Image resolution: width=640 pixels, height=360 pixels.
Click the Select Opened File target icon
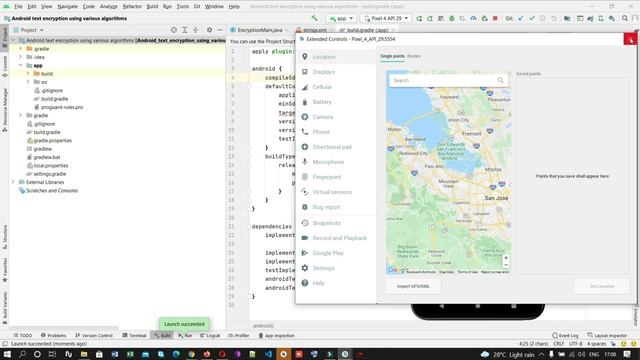174,30
